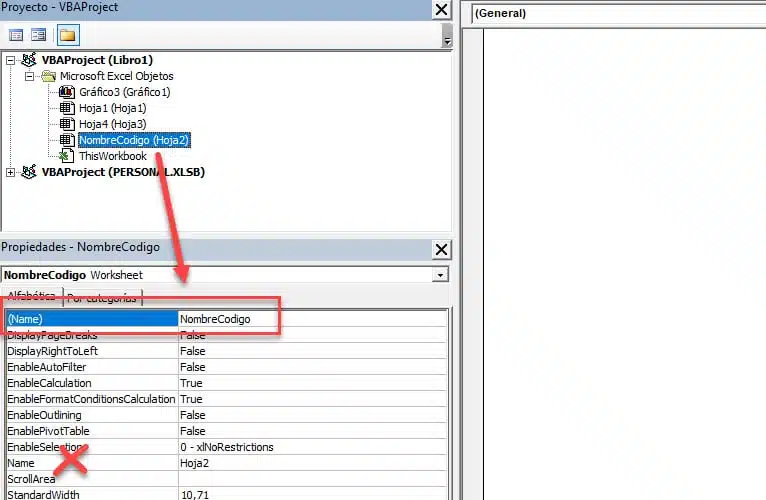Select Gráfico3 (Gráfico1) chart icon
766x500 pixels.
point(66,92)
